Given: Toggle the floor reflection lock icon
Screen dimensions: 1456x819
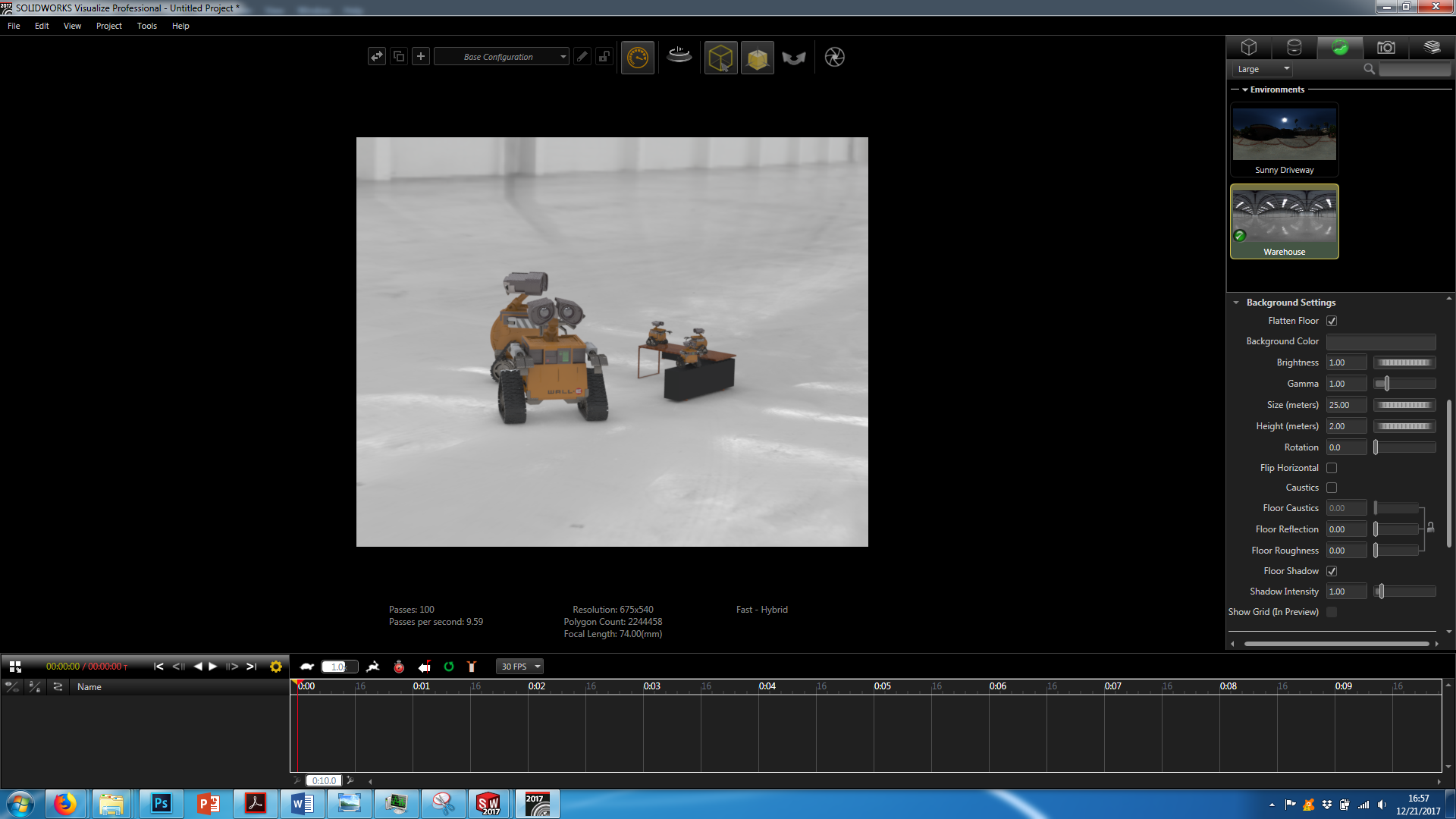Looking at the screenshot, I should (1430, 527).
